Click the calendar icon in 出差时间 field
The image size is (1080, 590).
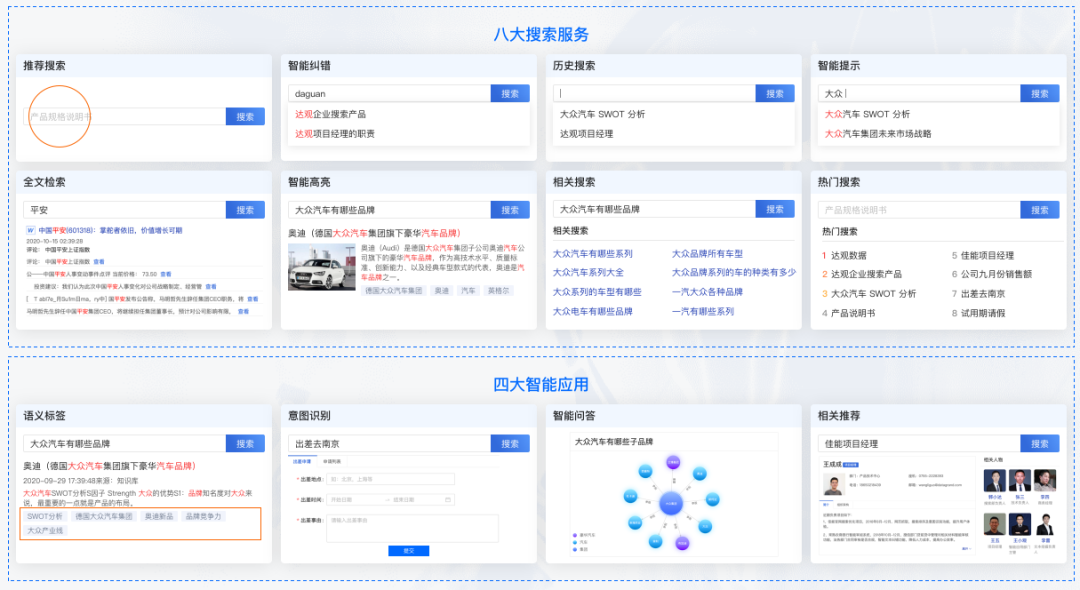pyautogui.click(x=448, y=500)
